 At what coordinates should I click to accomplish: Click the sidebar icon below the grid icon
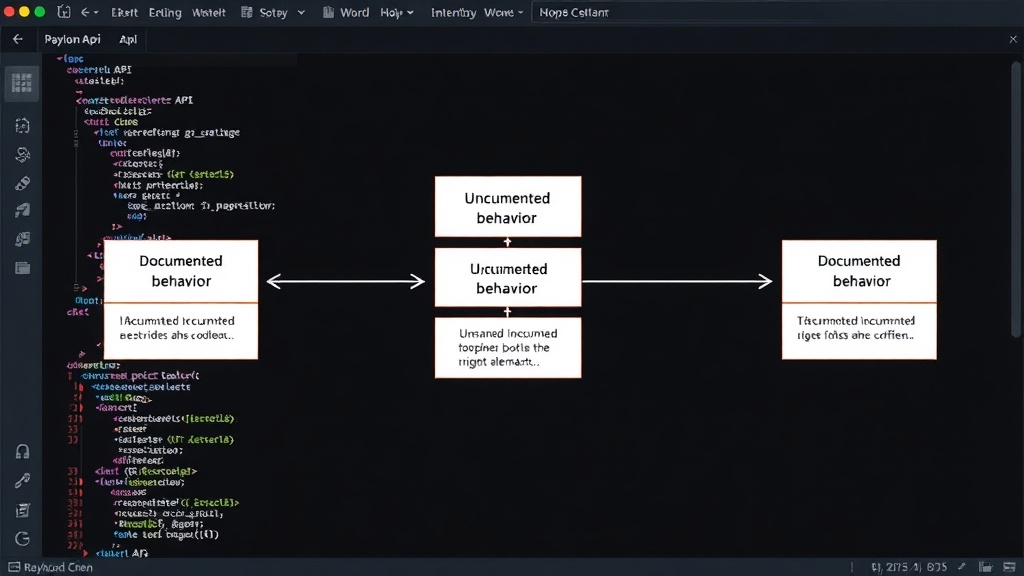22,125
